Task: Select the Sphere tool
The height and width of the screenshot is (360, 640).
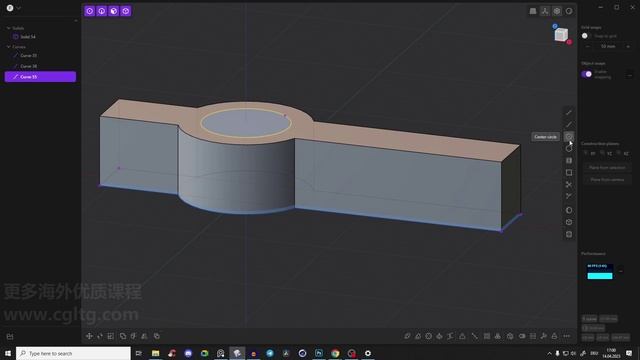Action: [569, 210]
